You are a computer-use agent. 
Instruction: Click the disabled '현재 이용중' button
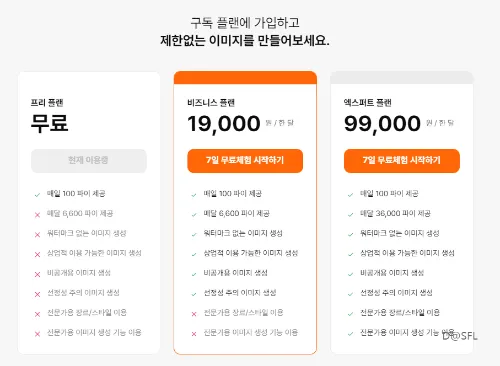[x=89, y=161]
